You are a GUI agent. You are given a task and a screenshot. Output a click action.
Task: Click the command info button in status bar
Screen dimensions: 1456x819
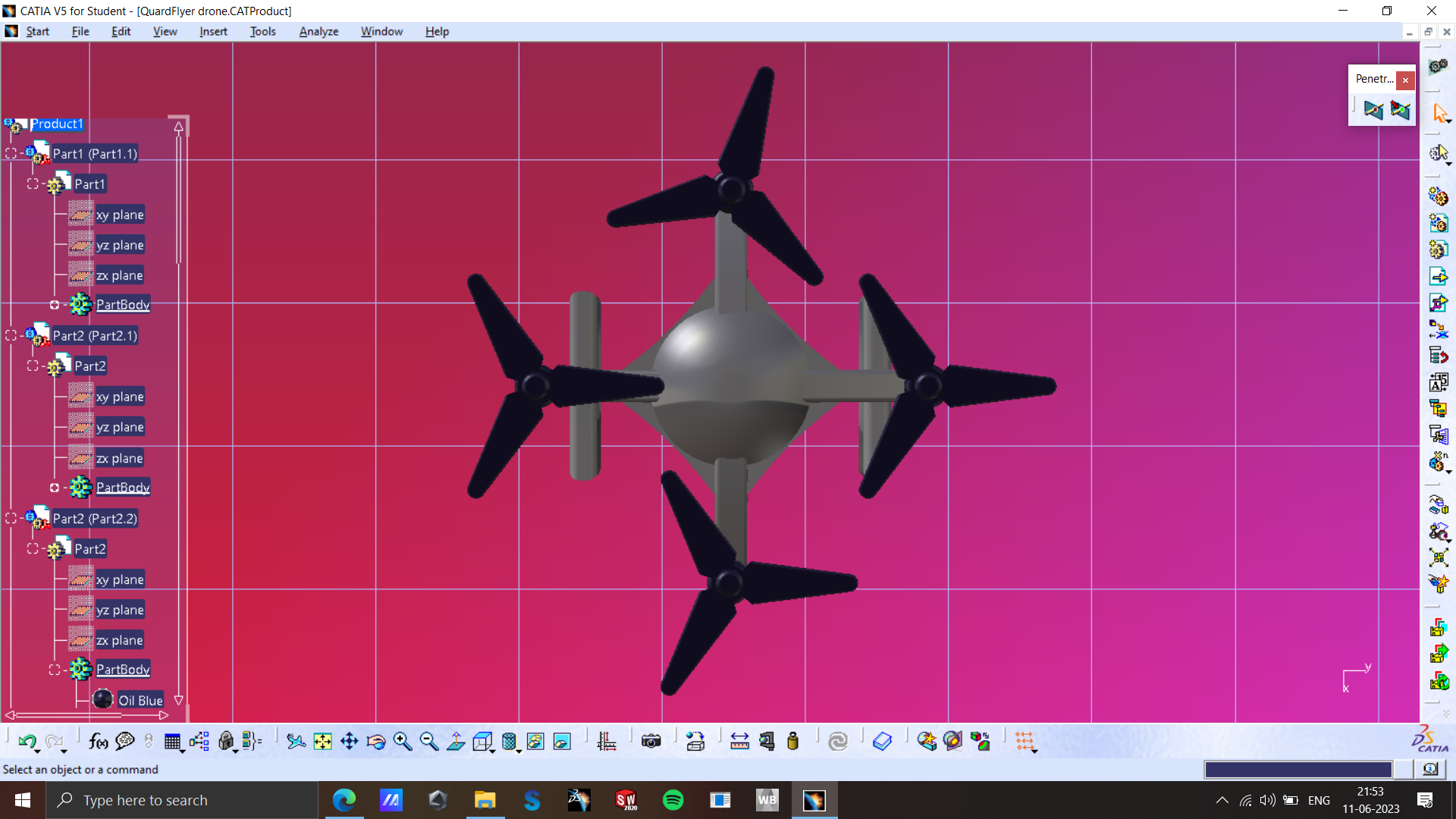1430,769
